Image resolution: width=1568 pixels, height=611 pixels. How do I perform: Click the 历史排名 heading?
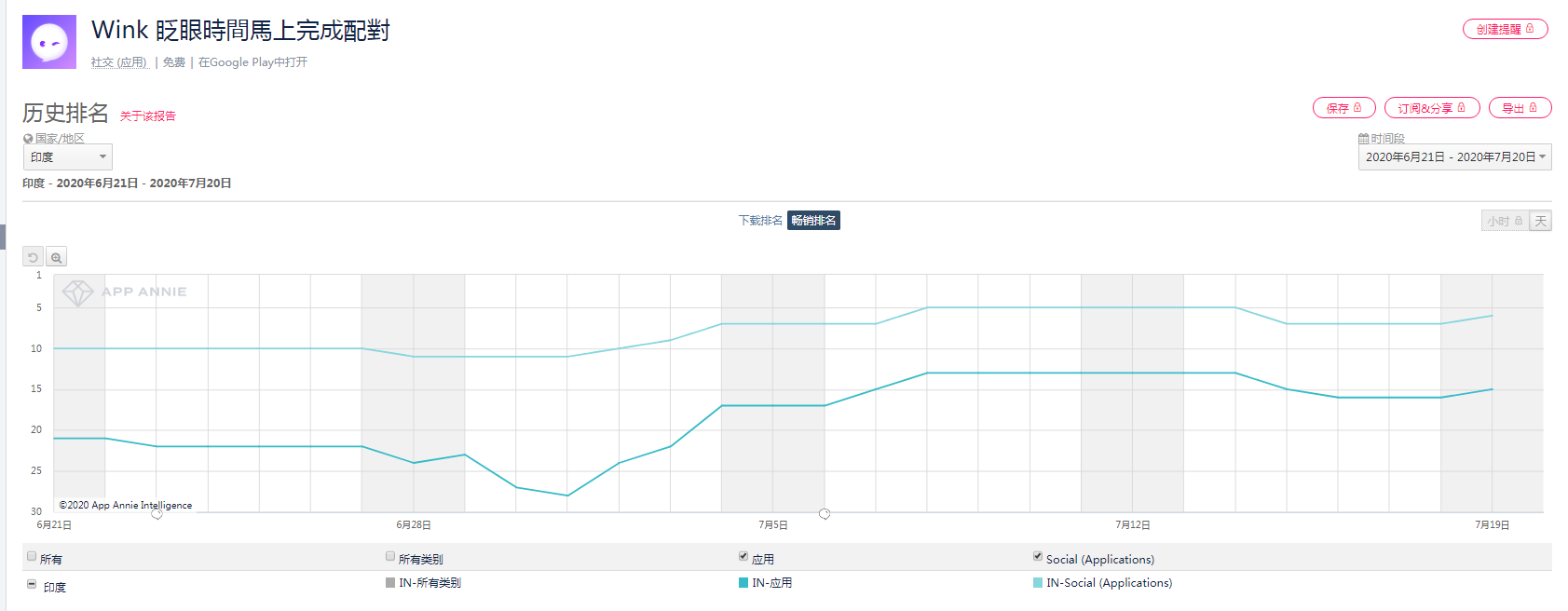tap(66, 113)
